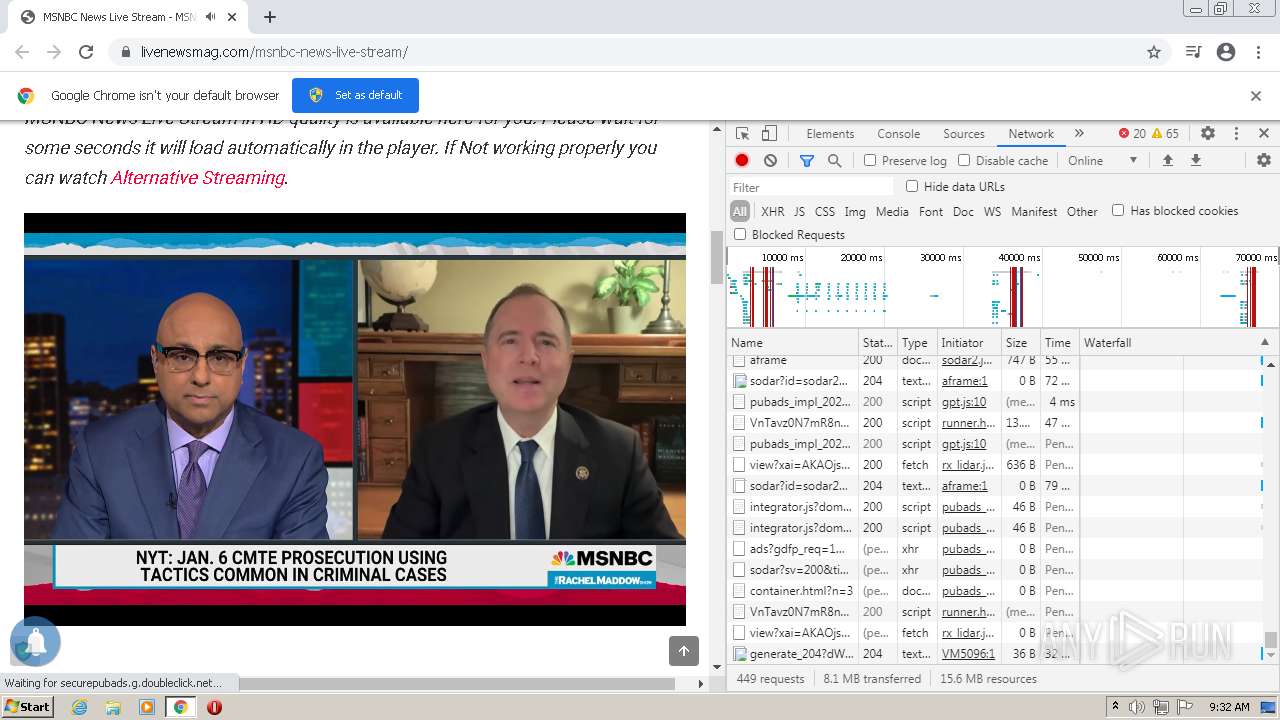Go back to the previous page
The image size is (1280, 720).
(22, 52)
